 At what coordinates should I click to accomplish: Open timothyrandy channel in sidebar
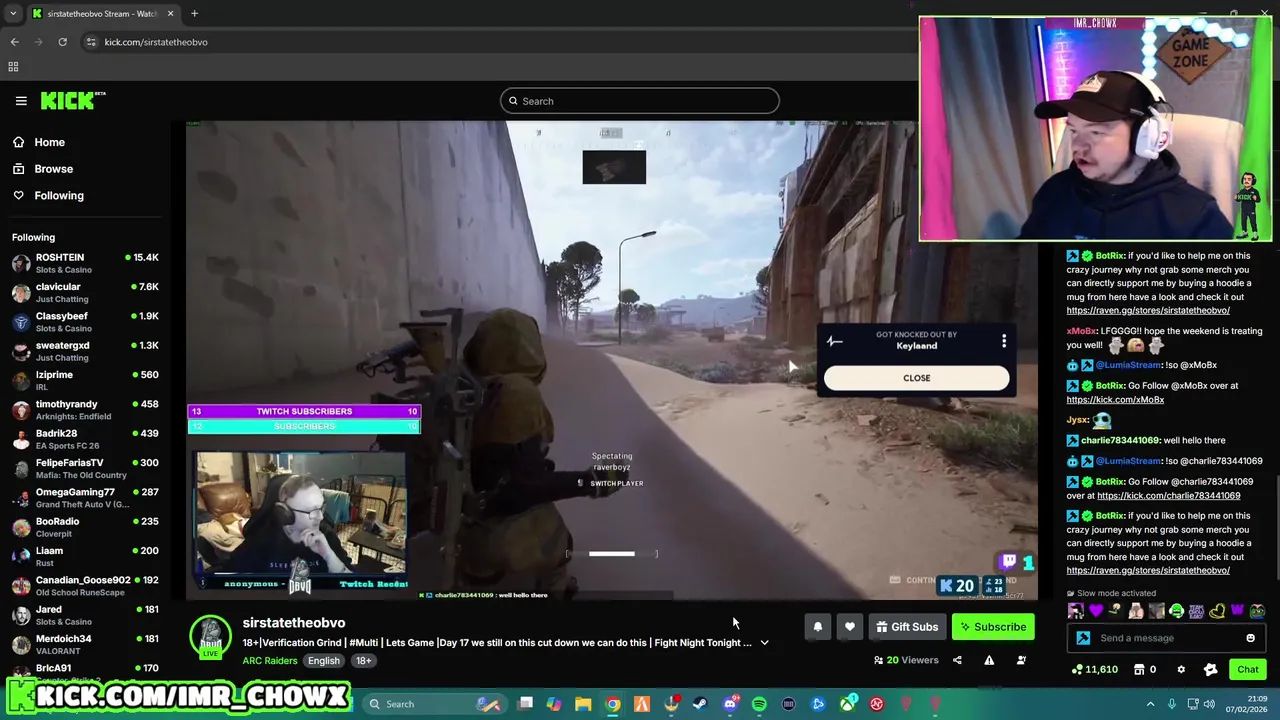click(x=85, y=410)
